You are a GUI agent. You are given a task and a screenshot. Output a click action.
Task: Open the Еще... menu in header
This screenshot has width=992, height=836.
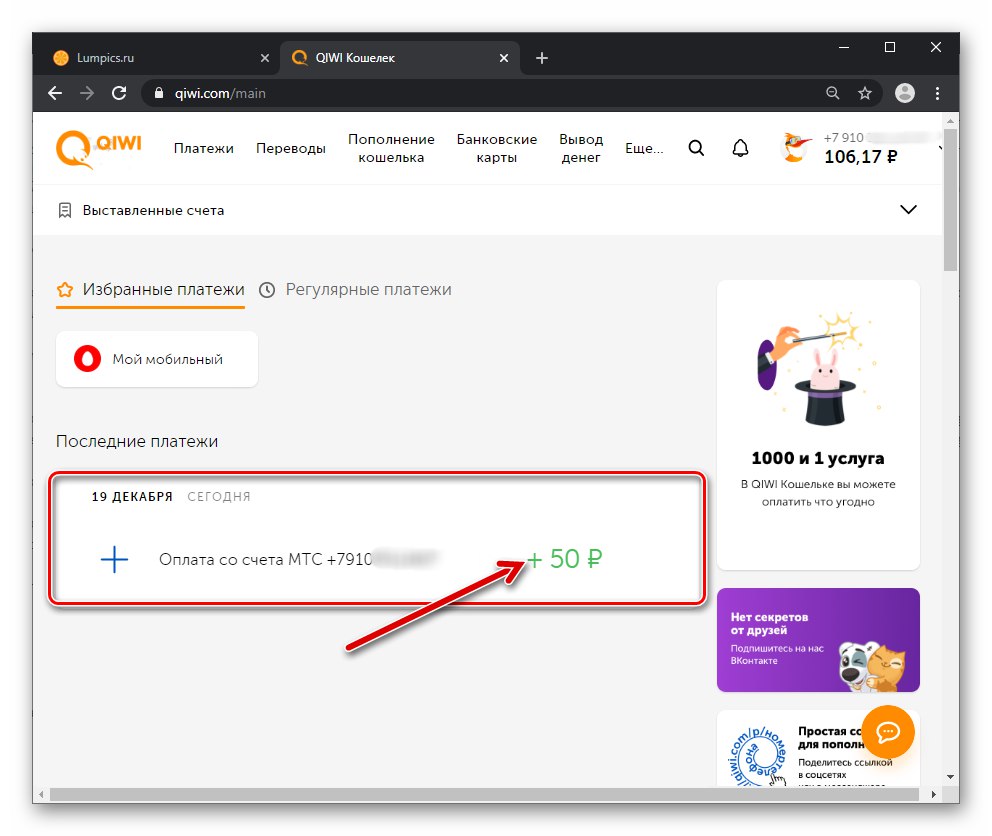coord(644,148)
